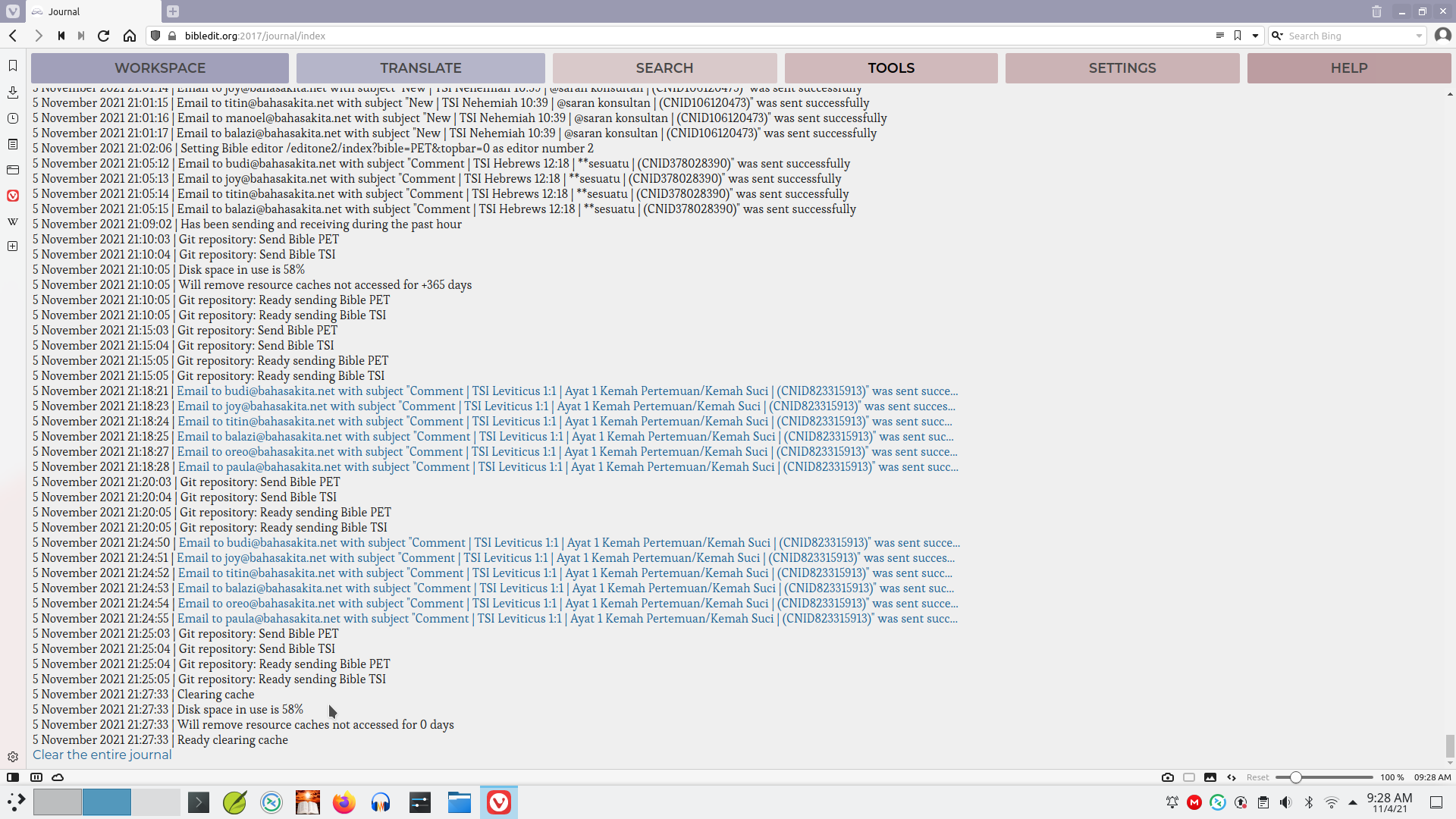
Task: Open the bookmark dropdown in the address bar
Action: point(1255,36)
